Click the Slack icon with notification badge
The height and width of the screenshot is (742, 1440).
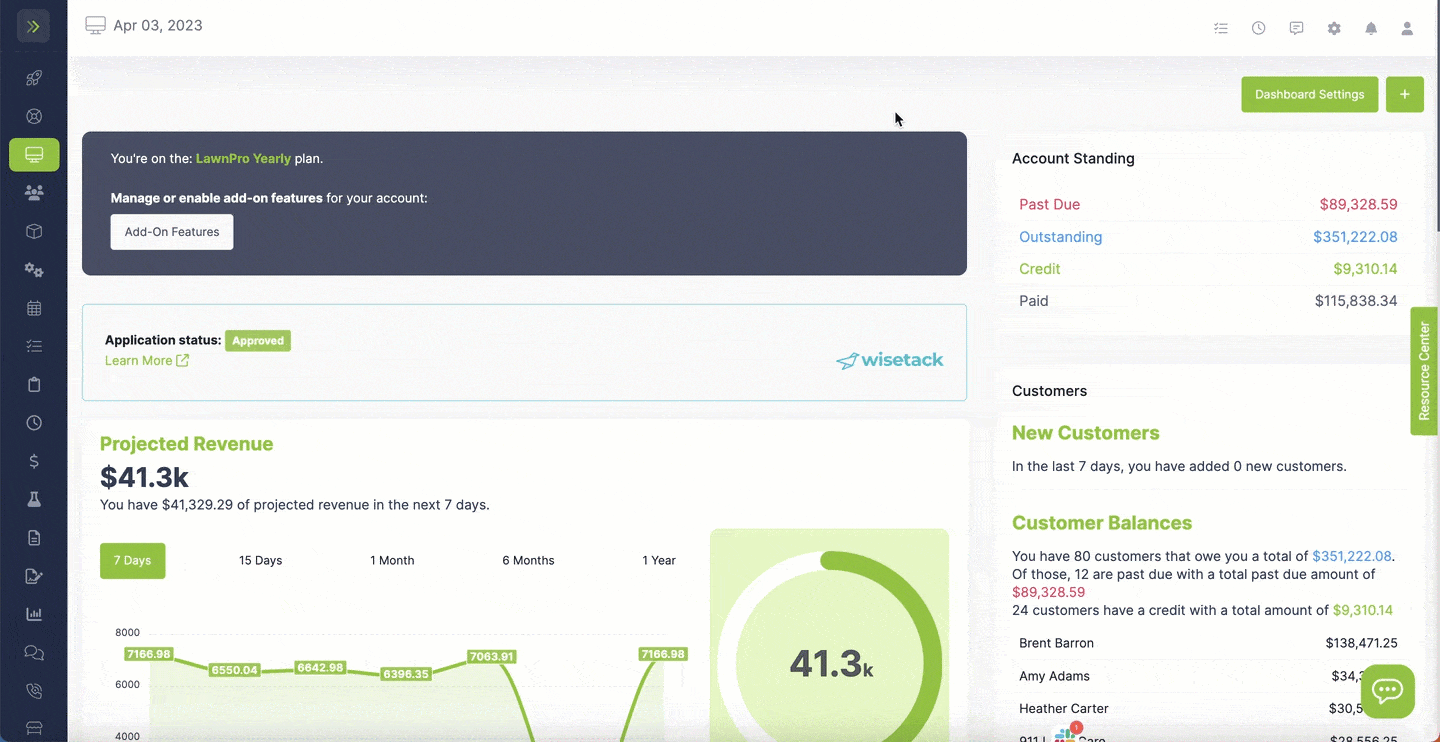pyautogui.click(x=1066, y=734)
